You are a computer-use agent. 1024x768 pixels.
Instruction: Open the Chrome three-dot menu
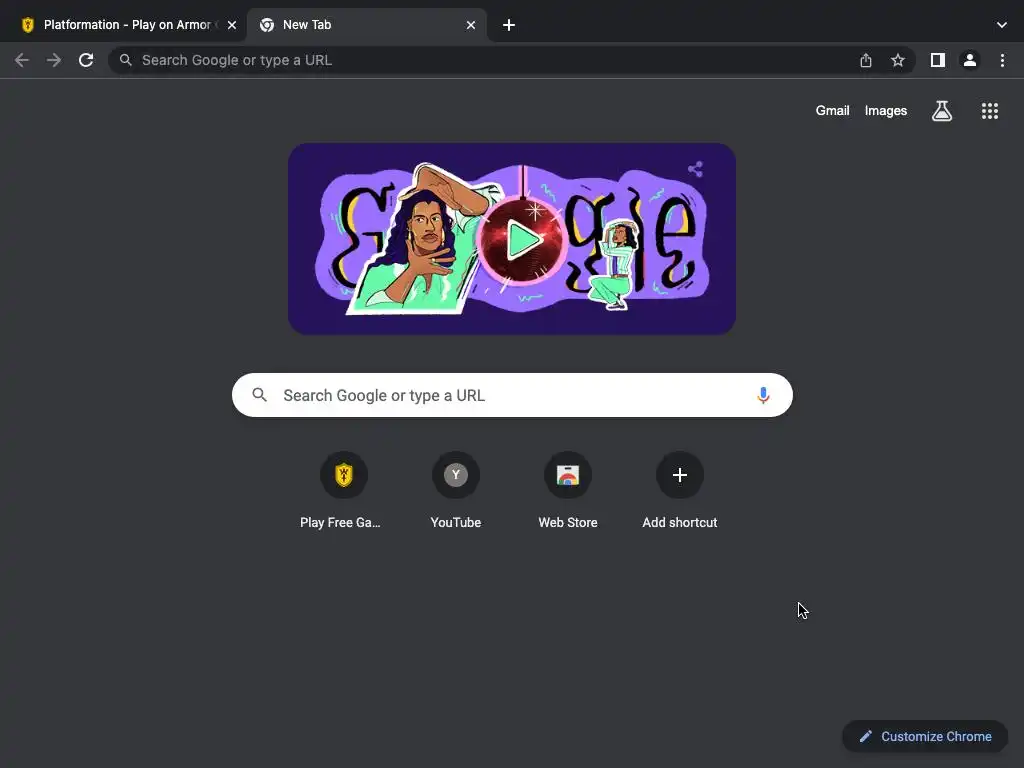(1002, 60)
